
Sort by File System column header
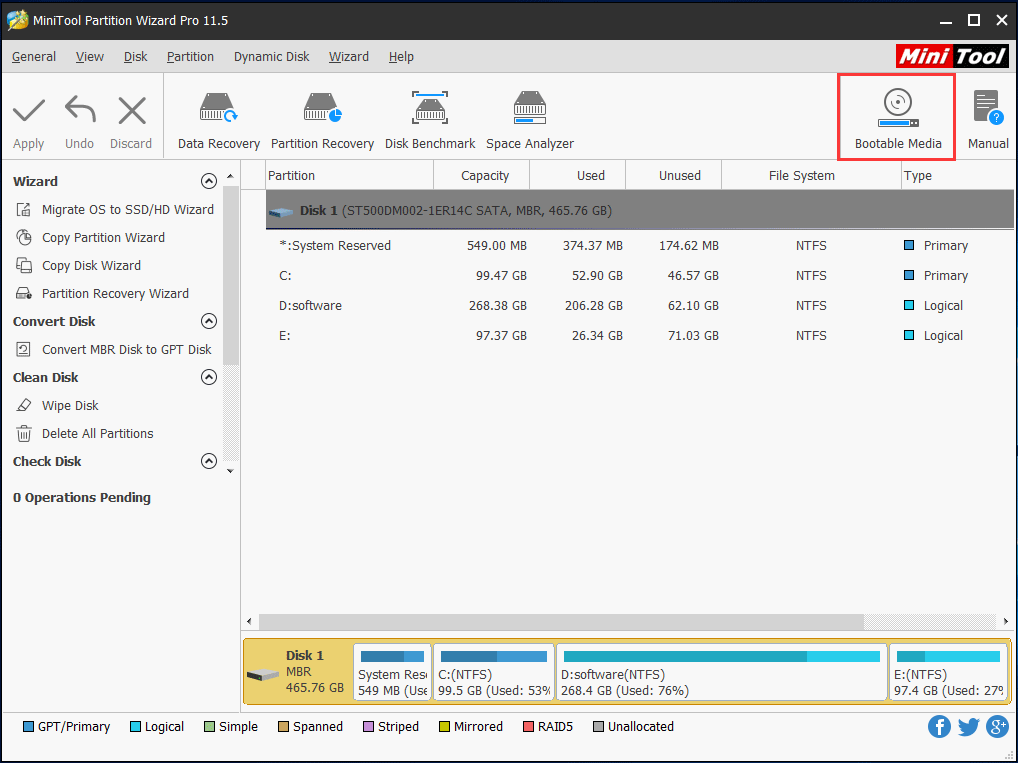point(812,175)
